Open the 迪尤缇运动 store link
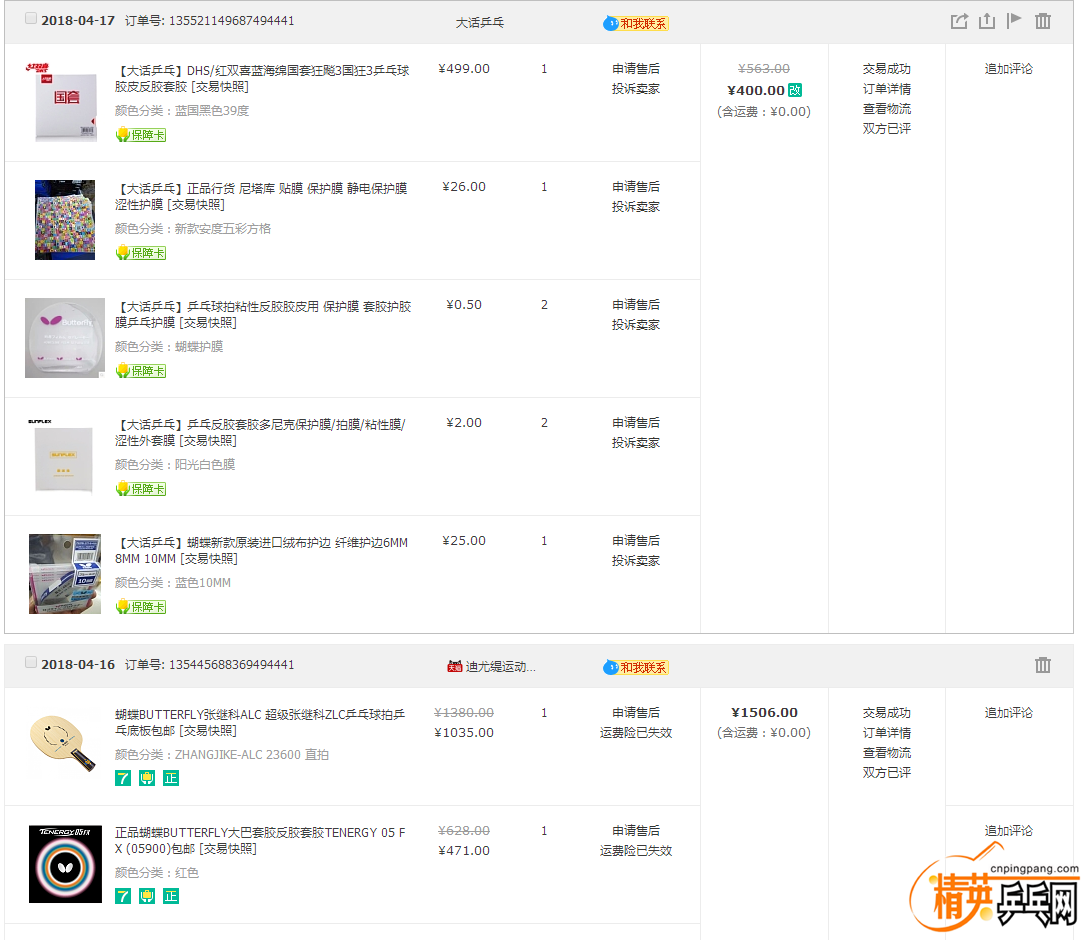The height and width of the screenshot is (940, 1091). click(500, 667)
